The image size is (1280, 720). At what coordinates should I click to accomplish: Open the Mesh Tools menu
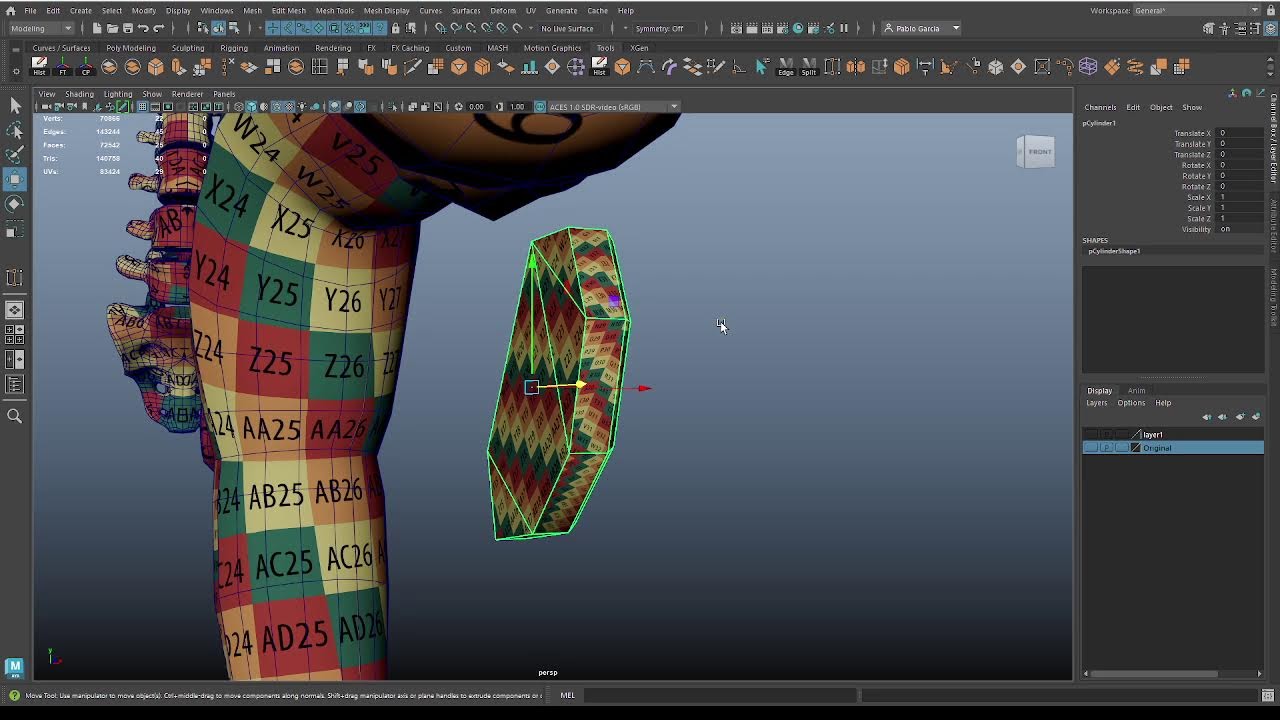pyautogui.click(x=334, y=10)
